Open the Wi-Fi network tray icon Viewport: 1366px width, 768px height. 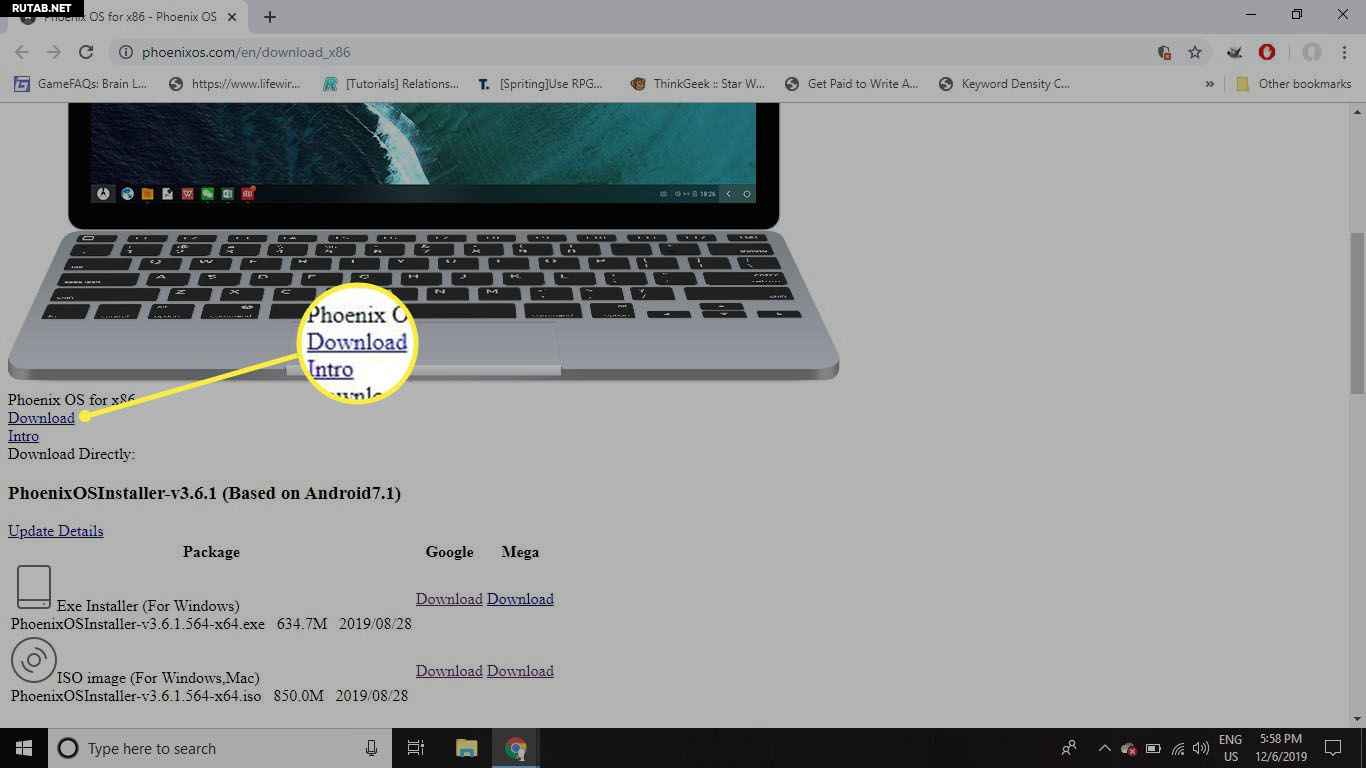click(1177, 748)
